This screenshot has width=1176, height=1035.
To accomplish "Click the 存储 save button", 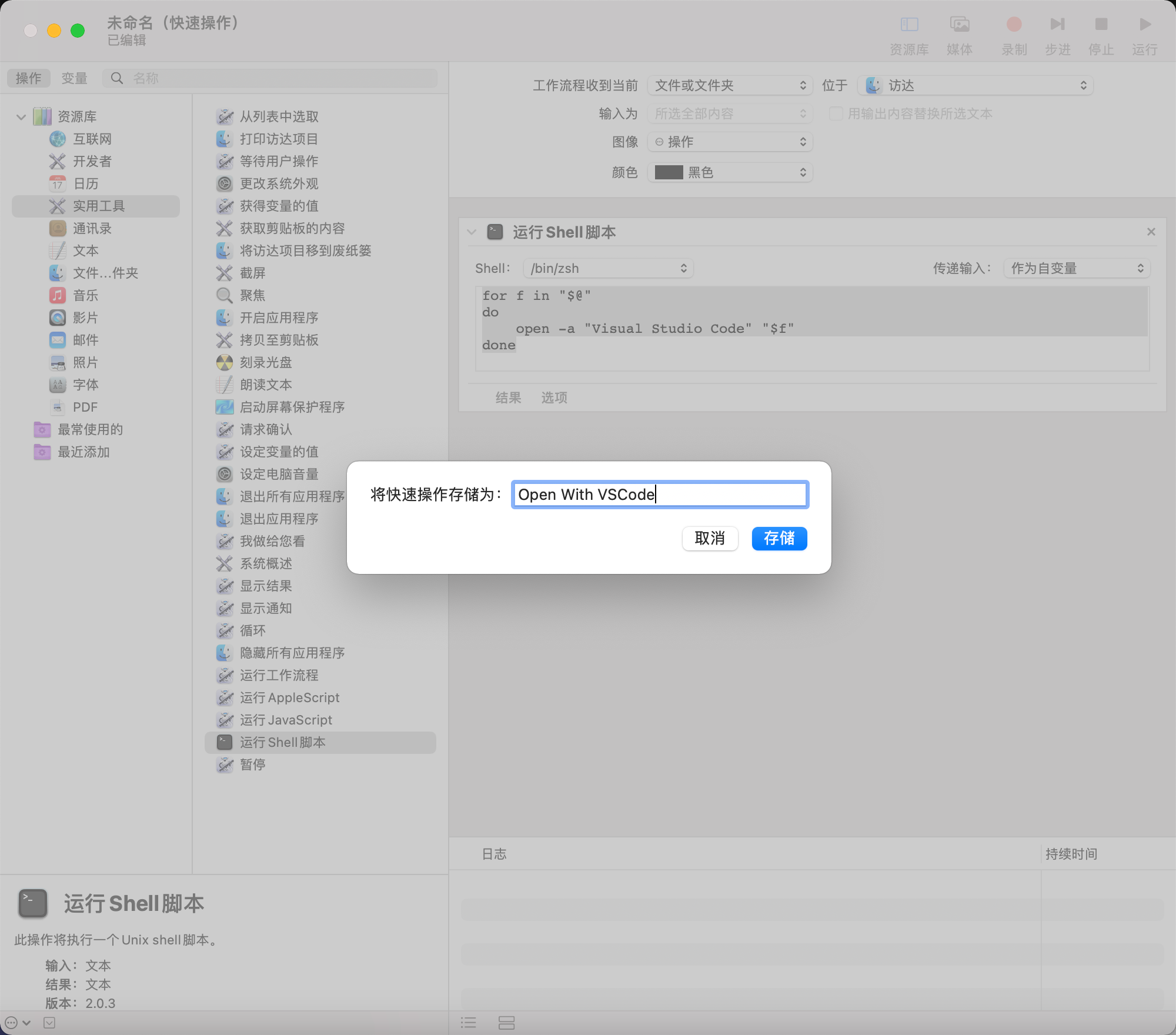I will (x=779, y=538).
